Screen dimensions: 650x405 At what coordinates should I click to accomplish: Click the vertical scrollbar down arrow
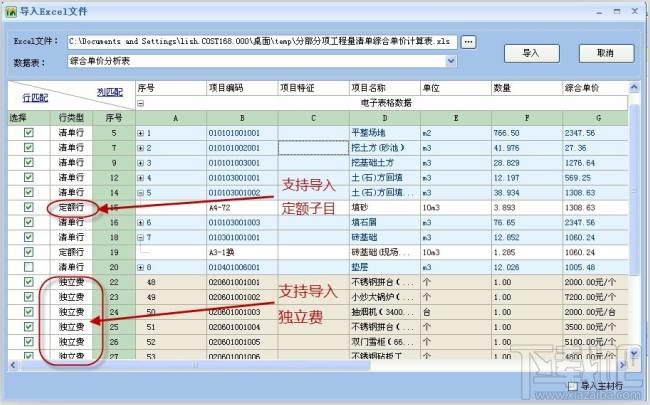point(634,354)
